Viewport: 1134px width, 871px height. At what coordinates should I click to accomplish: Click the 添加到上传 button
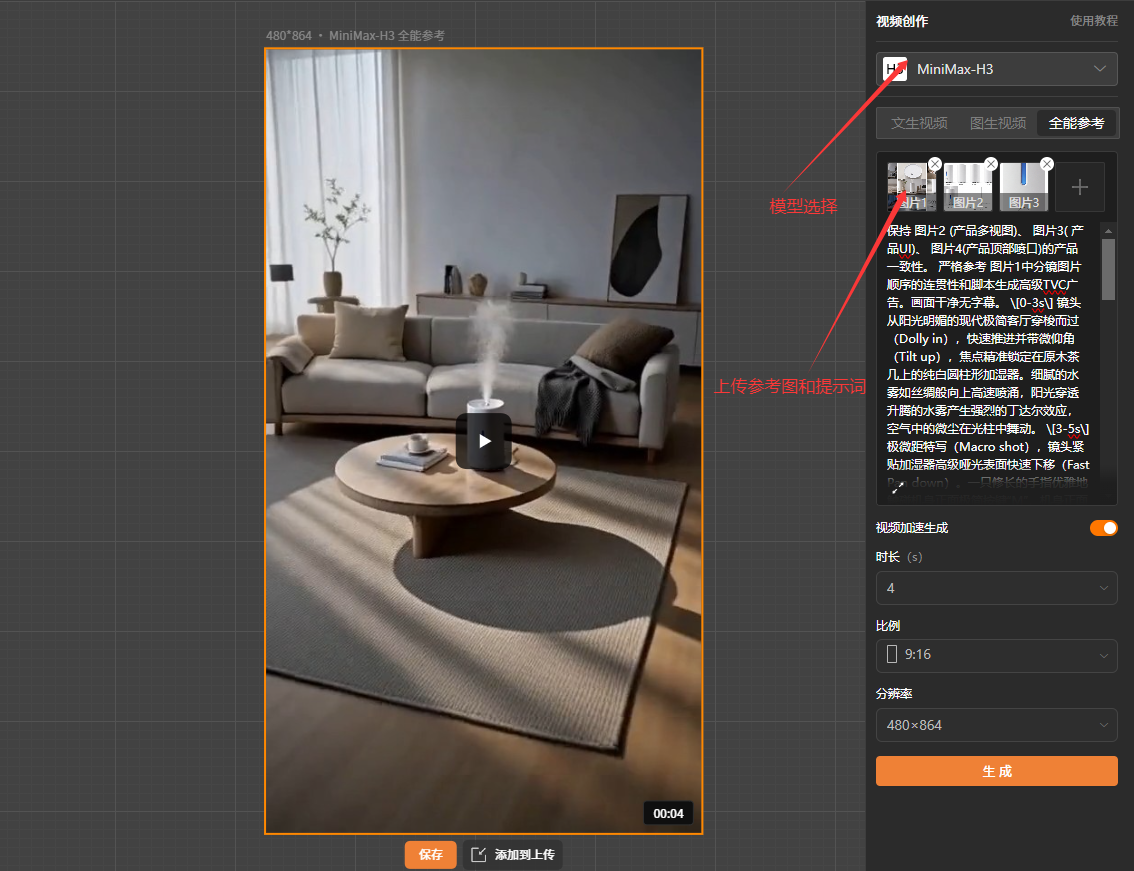click(x=513, y=855)
